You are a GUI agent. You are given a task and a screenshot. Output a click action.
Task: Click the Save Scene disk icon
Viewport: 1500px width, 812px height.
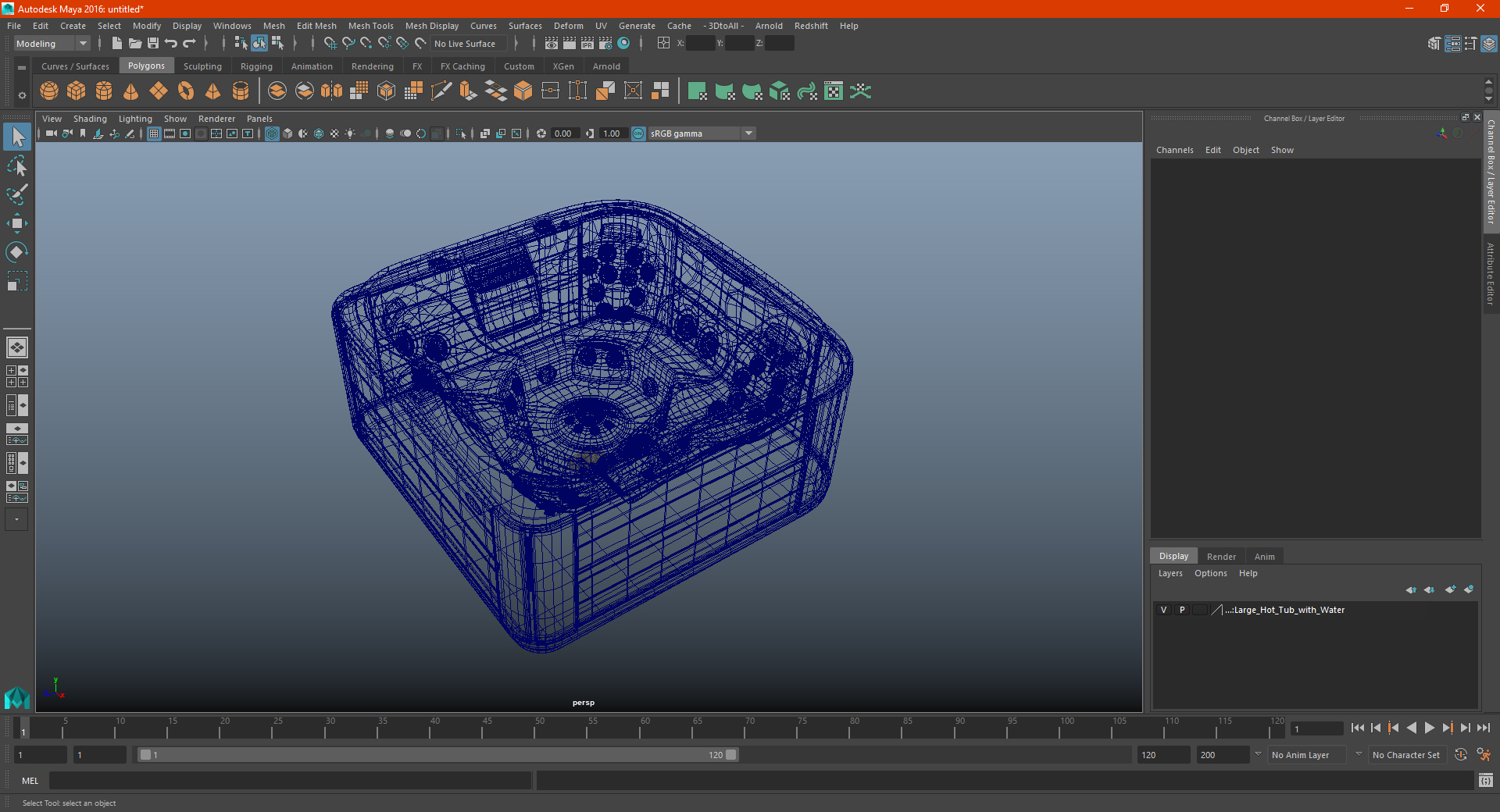point(153,44)
